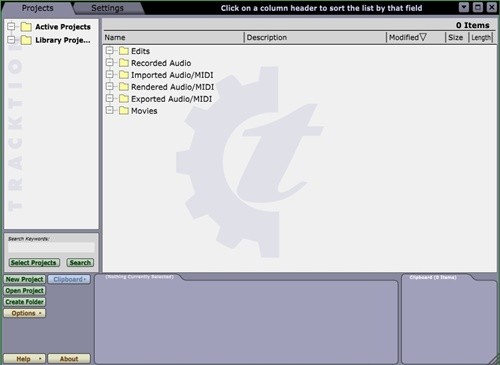Image resolution: width=500 pixels, height=365 pixels.
Task: Toggle the Rendered Audio/MIDI expander
Action: coord(110,86)
